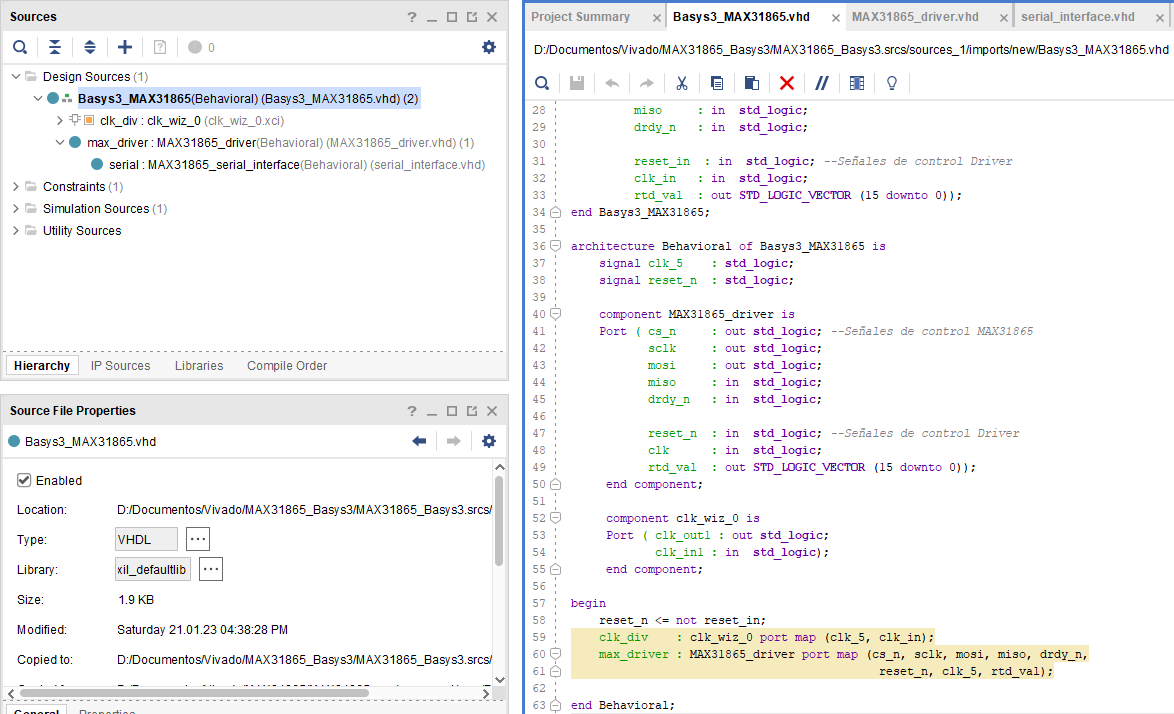
Task: Expand the clk_div clk_wiz_0 node
Action: tap(60, 120)
